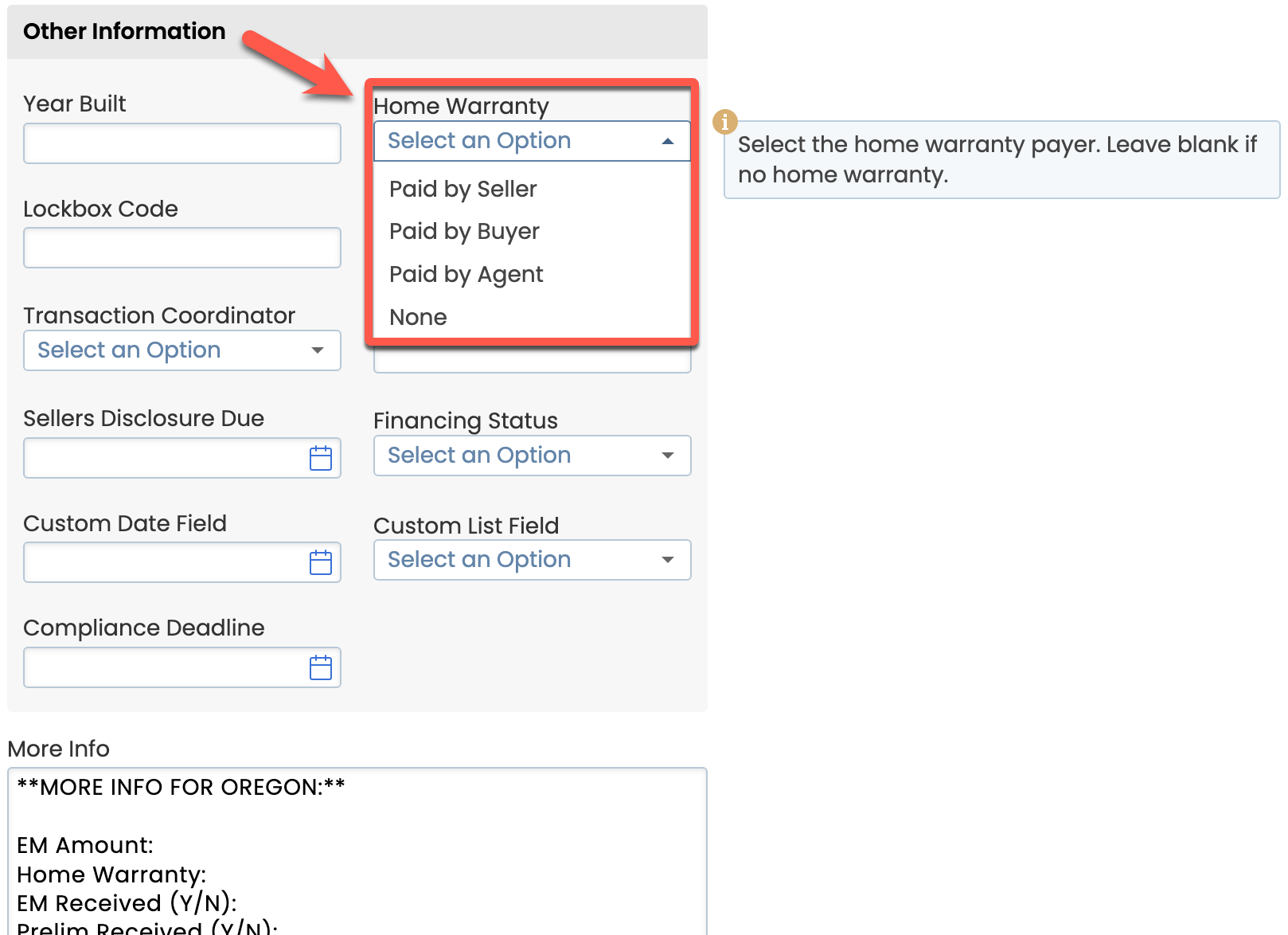Click the orange info icon by the tooltip
The image size is (1288, 935).
click(724, 122)
